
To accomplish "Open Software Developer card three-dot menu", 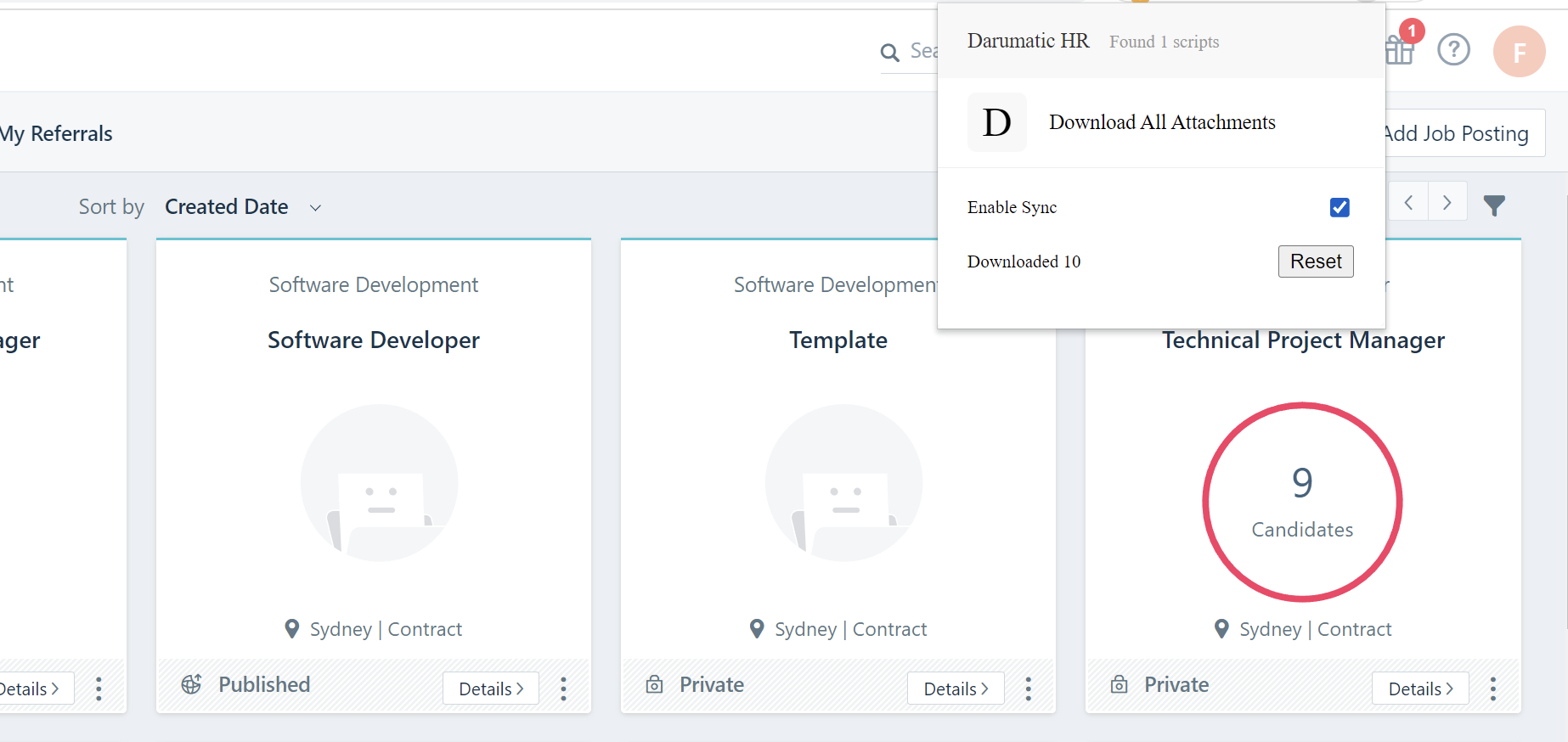I will coord(563,689).
